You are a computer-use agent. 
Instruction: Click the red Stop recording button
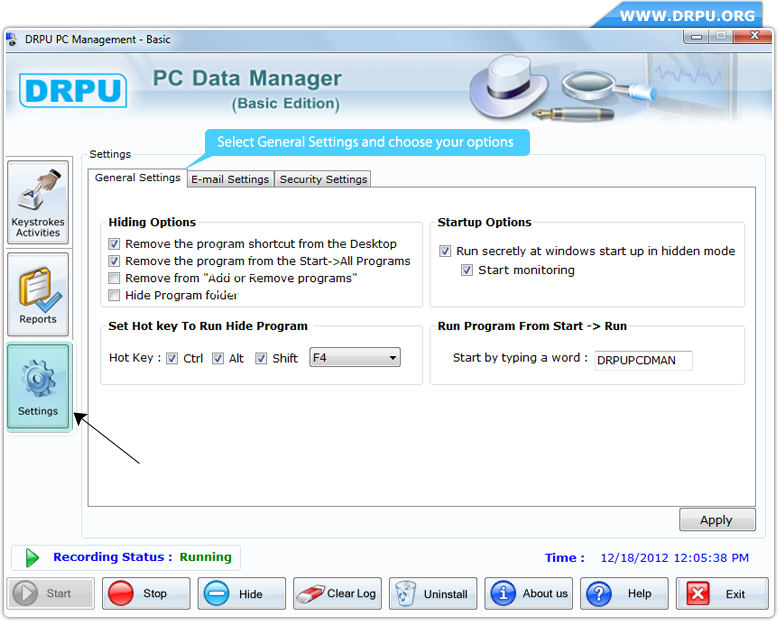point(146,593)
